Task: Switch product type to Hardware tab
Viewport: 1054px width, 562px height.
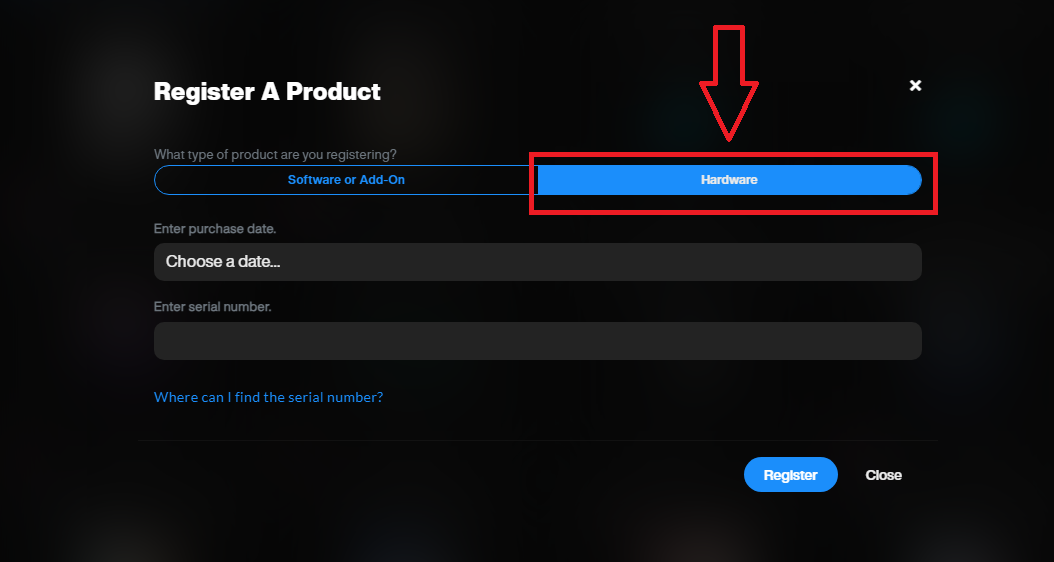Action: point(729,180)
